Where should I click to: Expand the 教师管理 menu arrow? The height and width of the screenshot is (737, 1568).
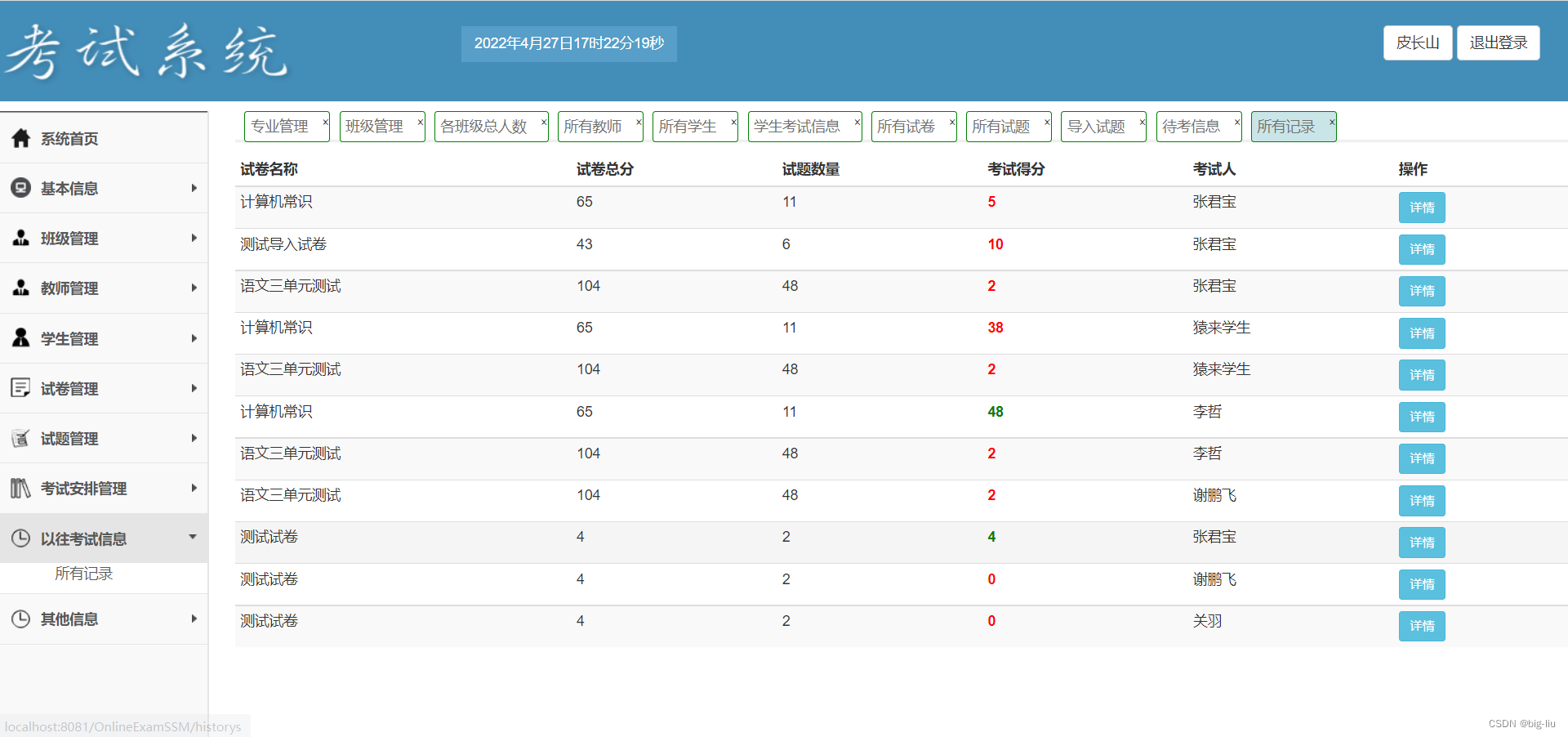click(x=194, y=288)
